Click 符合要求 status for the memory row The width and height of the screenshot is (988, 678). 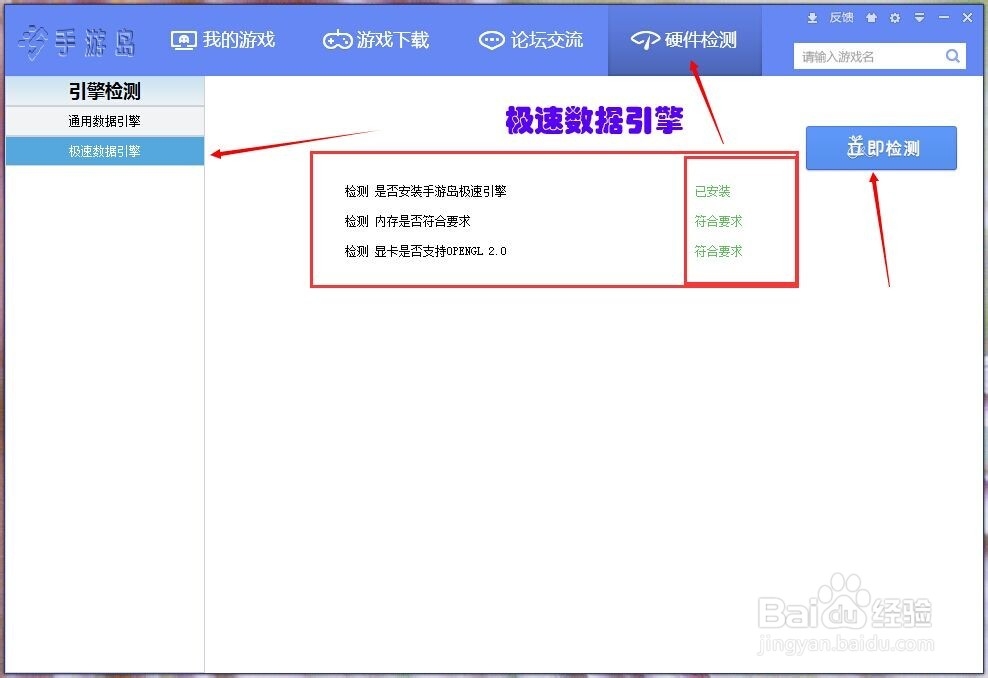point(718,221)
